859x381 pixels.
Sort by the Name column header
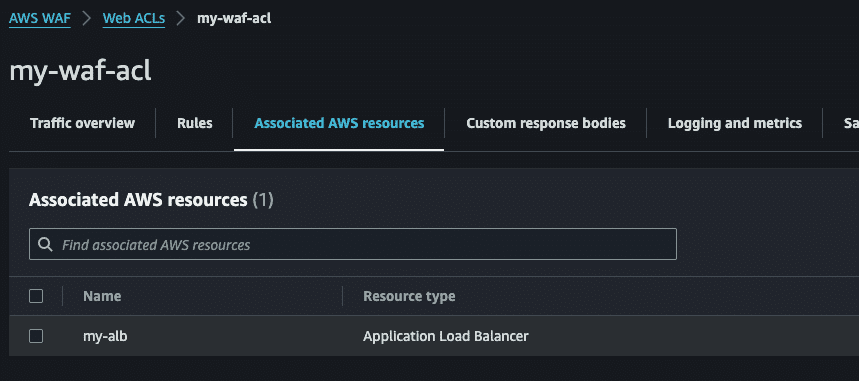102,297
